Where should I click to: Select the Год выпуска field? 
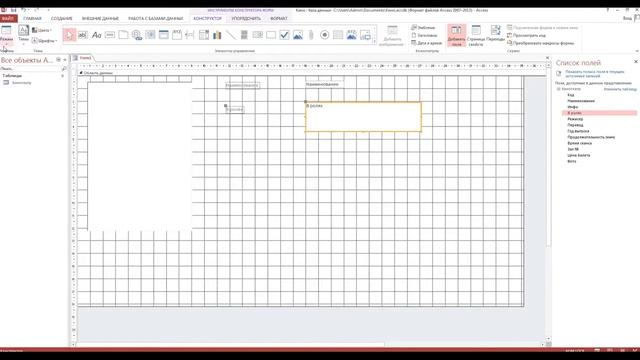(x=578, y=131)
